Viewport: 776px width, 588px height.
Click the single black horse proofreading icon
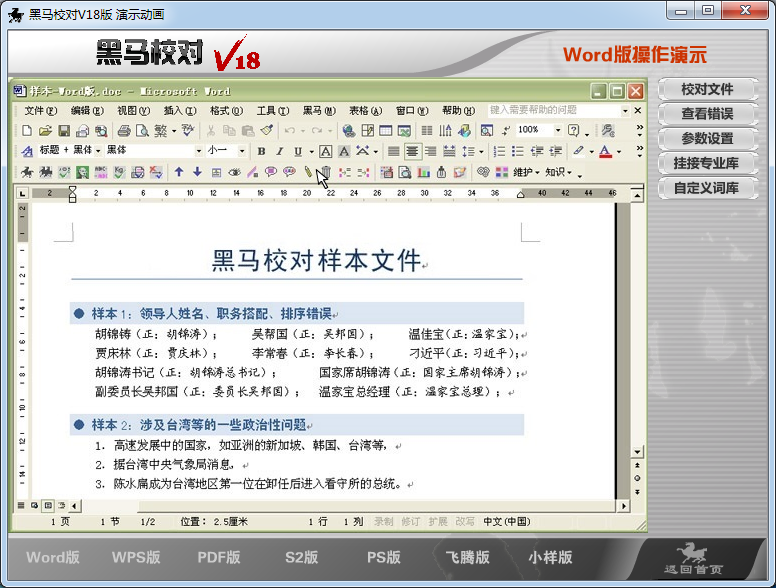[27, 172]
